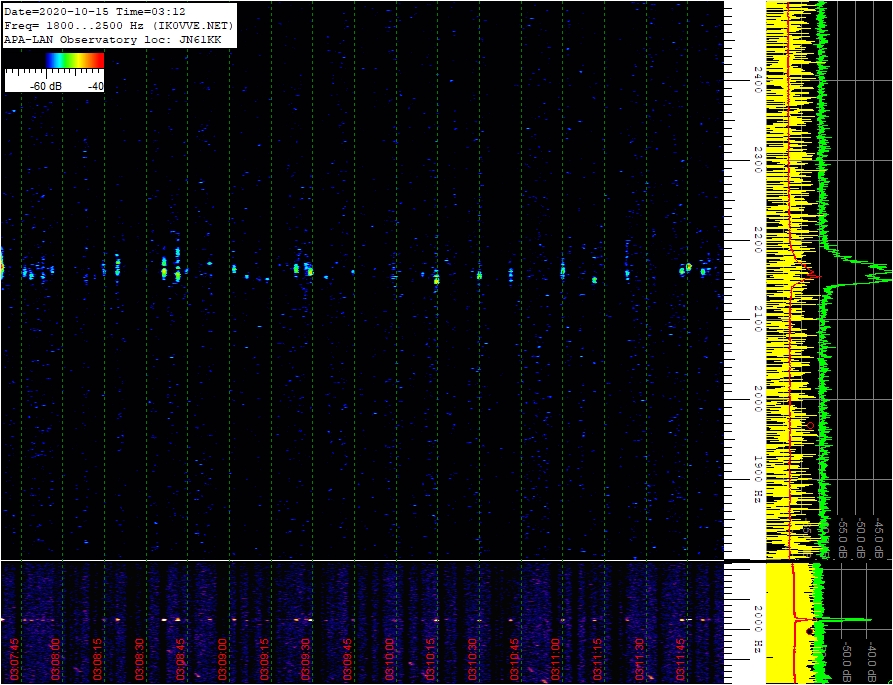Screen dimensions: 893x685
Task: Select the 03:10:00 time label
Action: click(x=390, y=659)
